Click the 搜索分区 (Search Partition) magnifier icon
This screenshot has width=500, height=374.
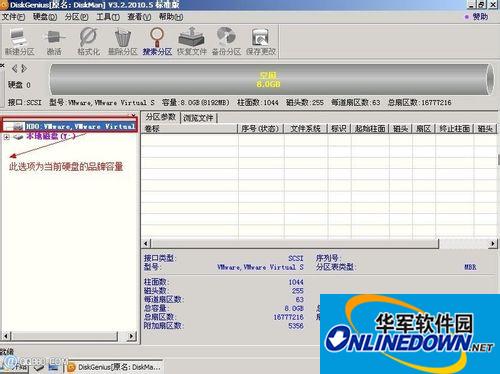pos(157,41)
